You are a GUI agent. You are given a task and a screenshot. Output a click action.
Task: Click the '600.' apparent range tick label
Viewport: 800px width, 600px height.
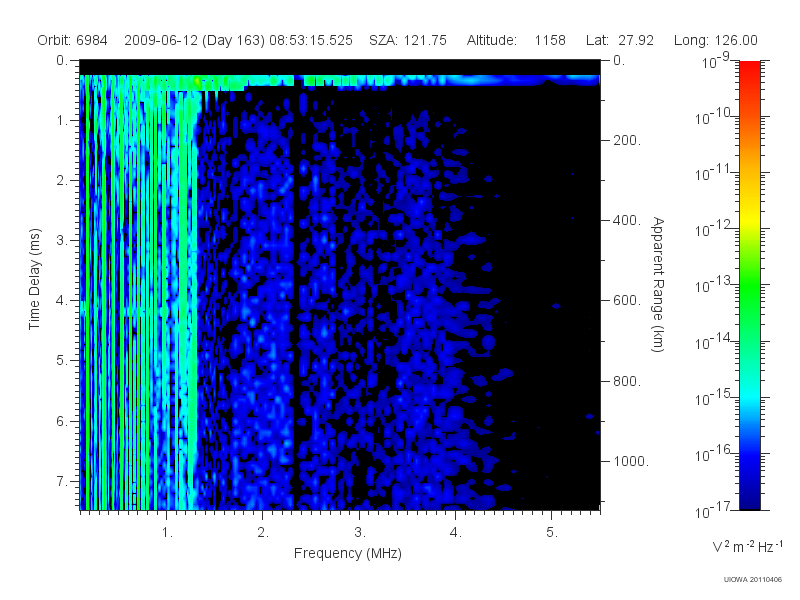click(x=627, y=301)
